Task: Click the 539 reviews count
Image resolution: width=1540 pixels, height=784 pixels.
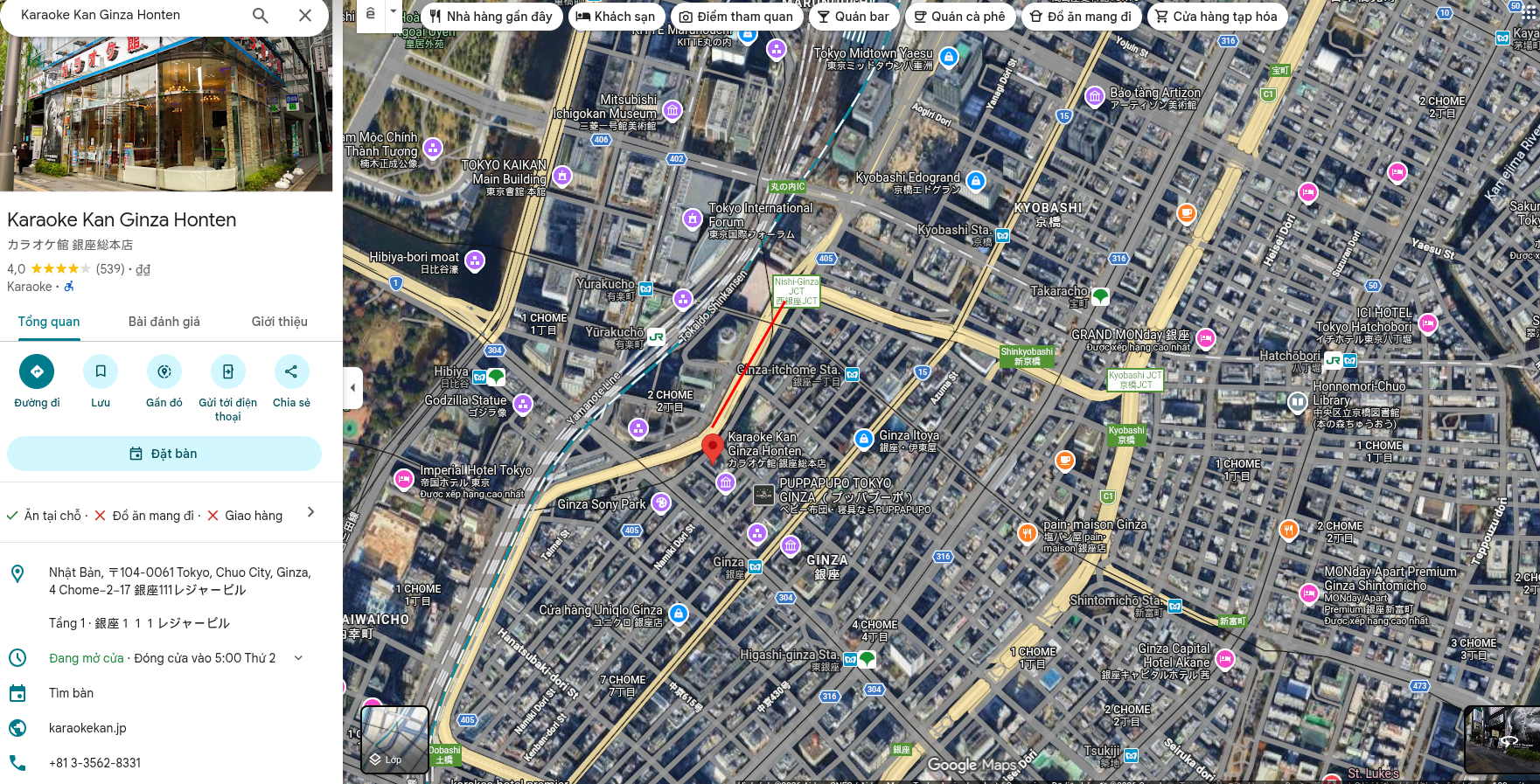Action: coord(110,269)
